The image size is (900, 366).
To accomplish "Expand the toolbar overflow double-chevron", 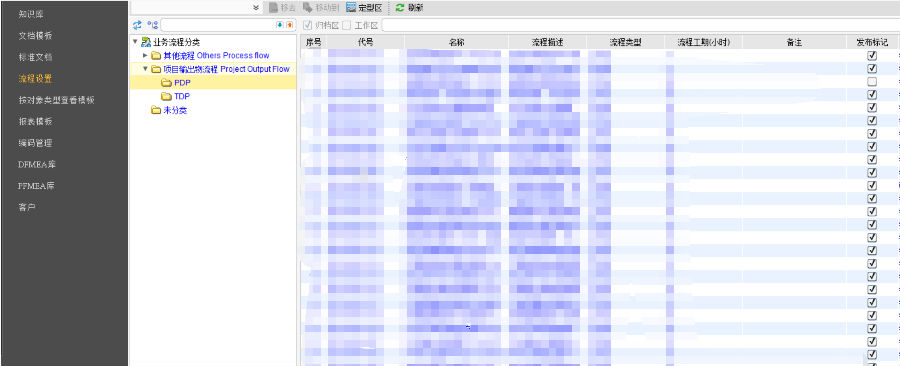I will (257, 8).
